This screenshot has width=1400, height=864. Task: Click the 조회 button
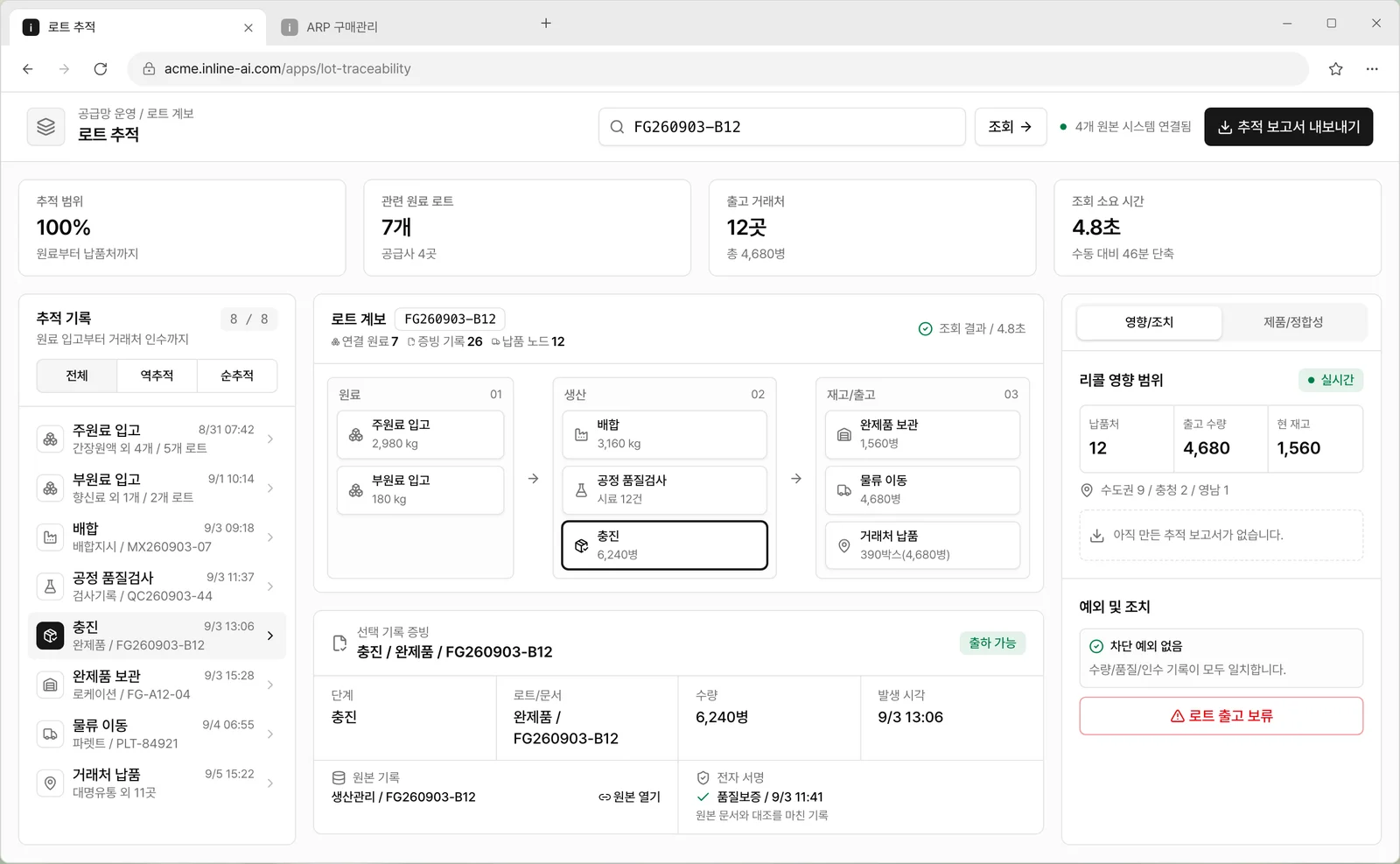click(1011, 127)
